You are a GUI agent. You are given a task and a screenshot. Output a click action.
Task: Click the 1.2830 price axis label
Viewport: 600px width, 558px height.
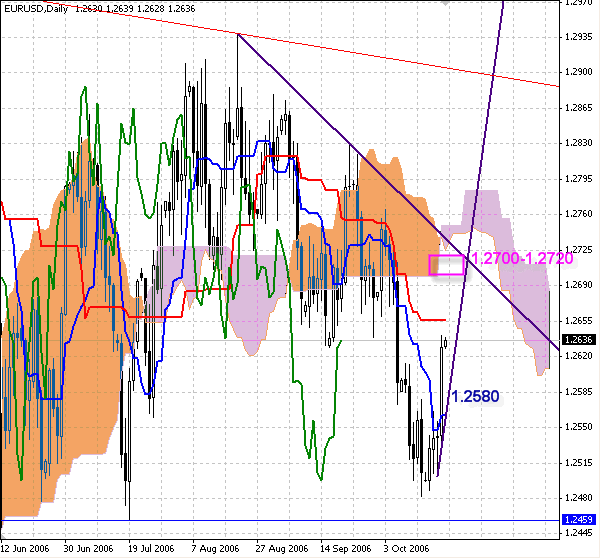pos(579,143)
